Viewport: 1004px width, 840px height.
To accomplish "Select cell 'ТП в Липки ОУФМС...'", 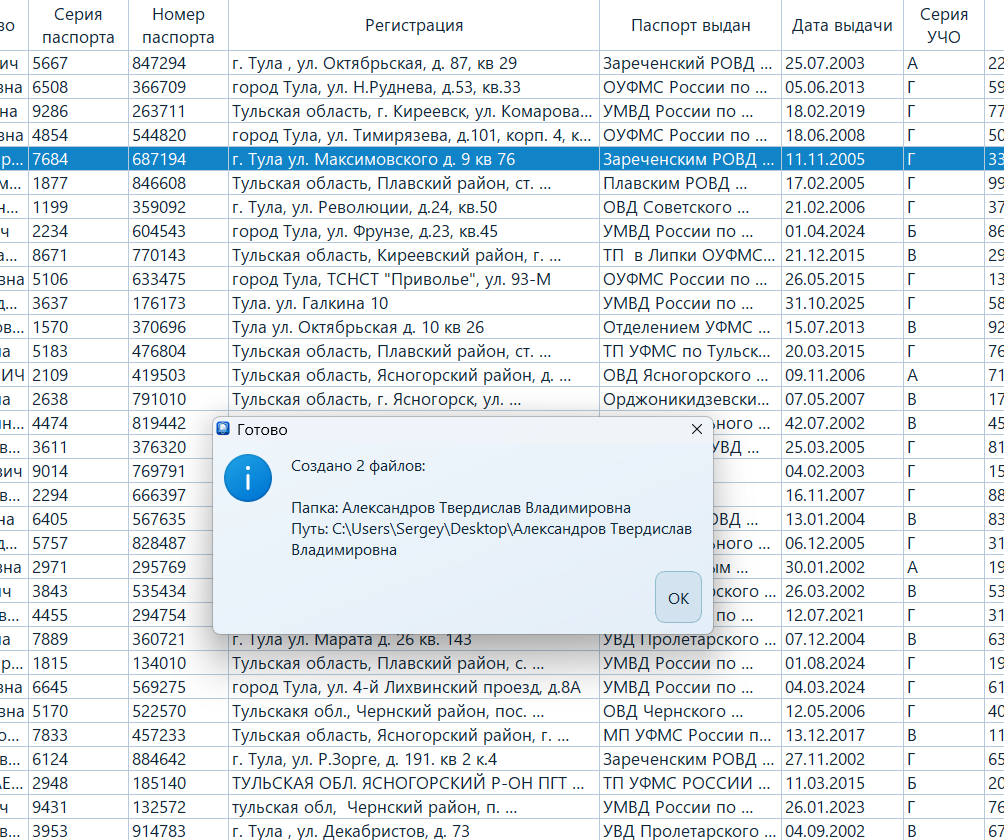I will 690,255.
